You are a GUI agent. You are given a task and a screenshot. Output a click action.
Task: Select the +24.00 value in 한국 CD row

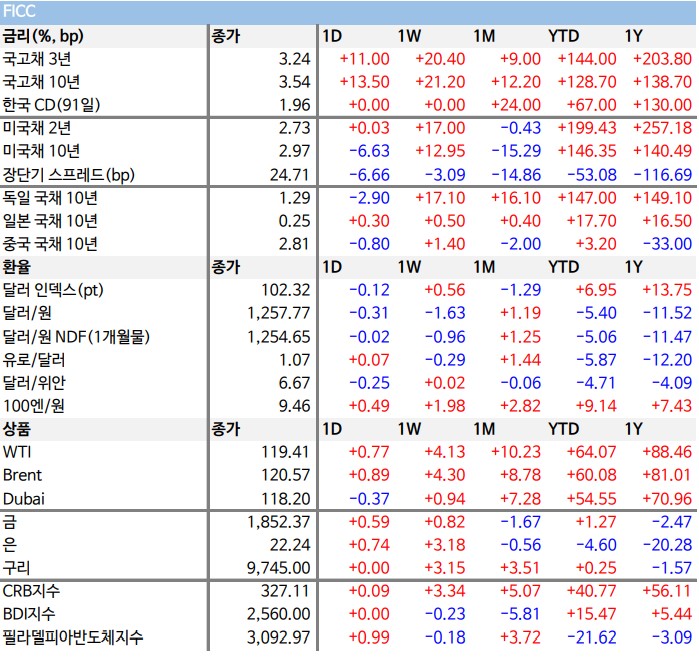(516, 105)
